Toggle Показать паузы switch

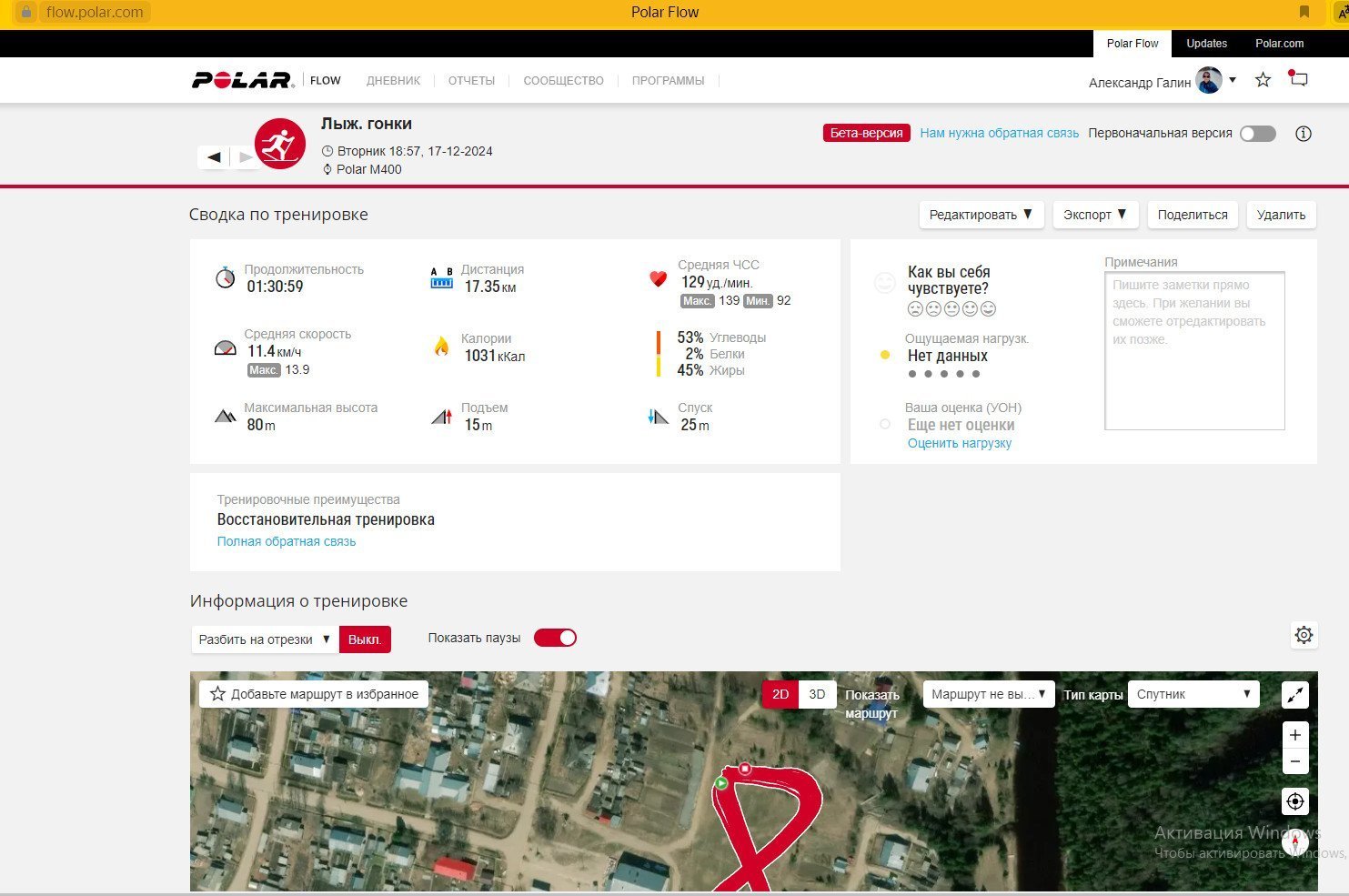pyautogui.click(x=555, y=638)
